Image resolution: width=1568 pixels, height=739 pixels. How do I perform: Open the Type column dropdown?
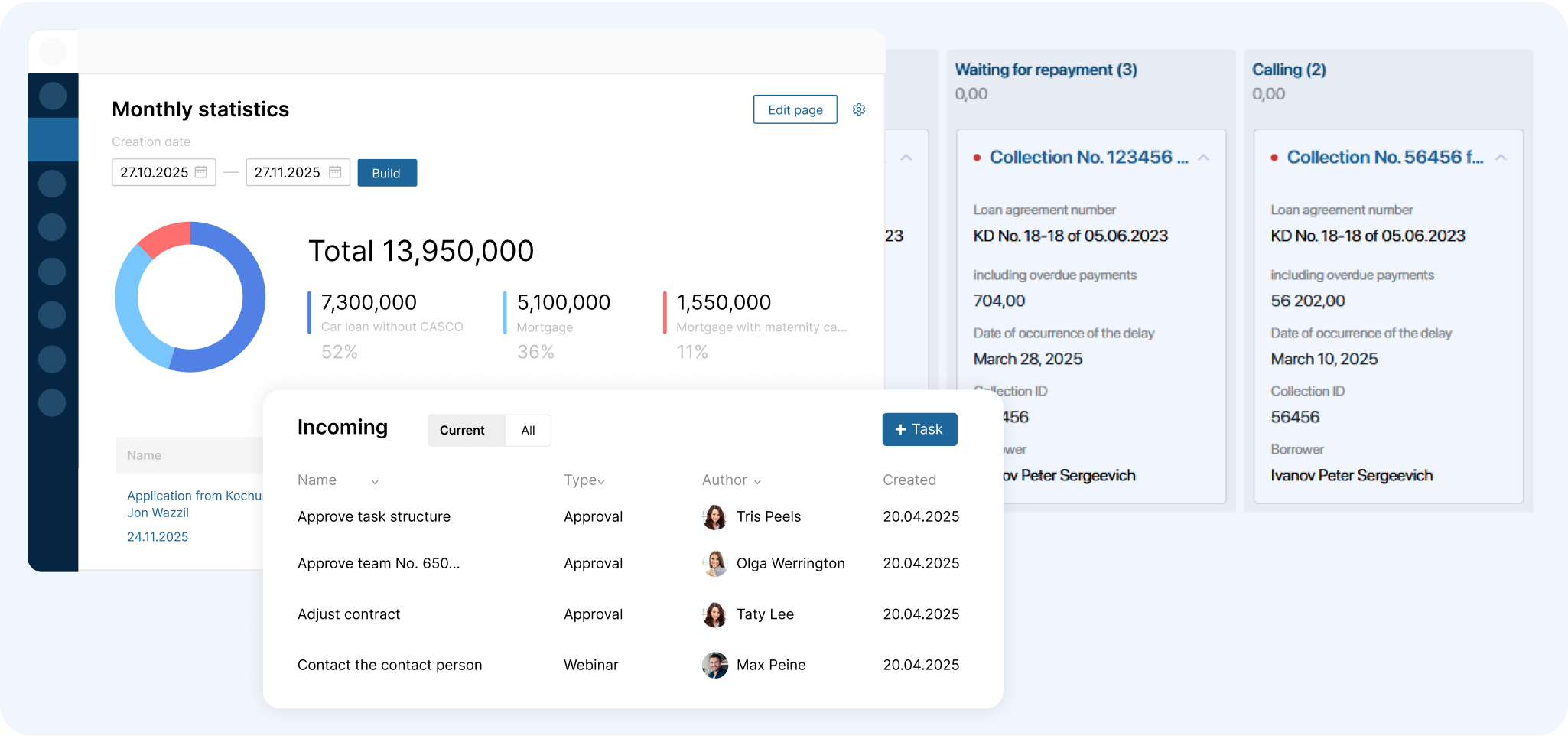601,481
